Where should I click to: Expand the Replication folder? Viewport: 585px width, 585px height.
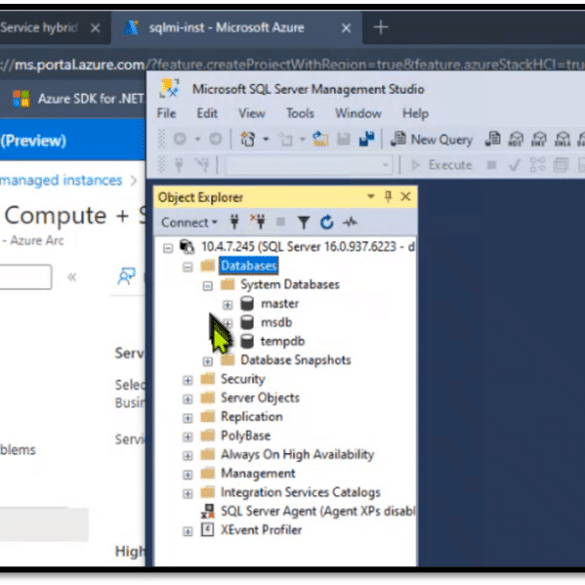188,418
